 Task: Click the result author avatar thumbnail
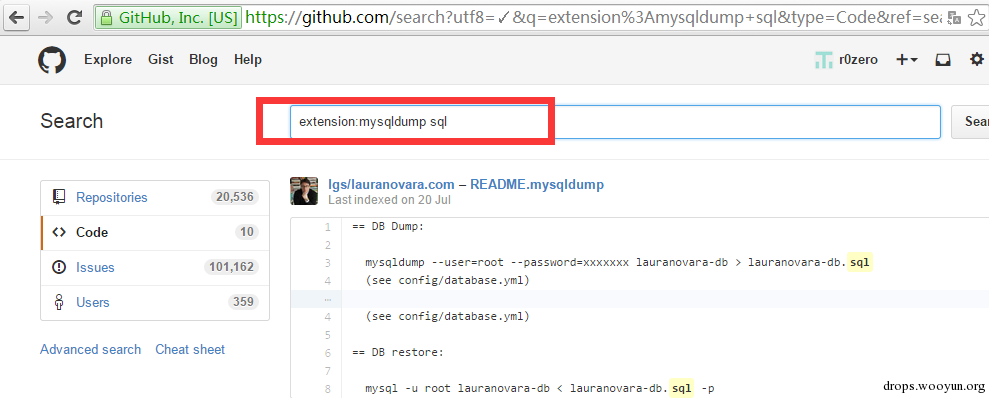[304, 191]
